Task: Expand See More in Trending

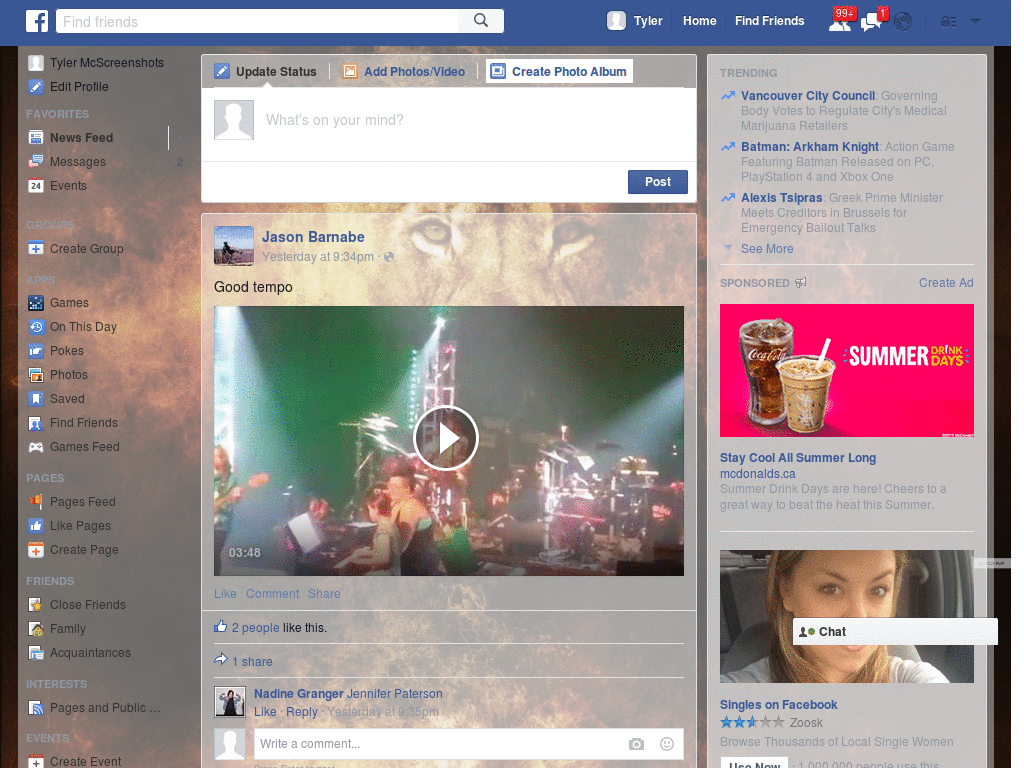Action: point(767,249)
